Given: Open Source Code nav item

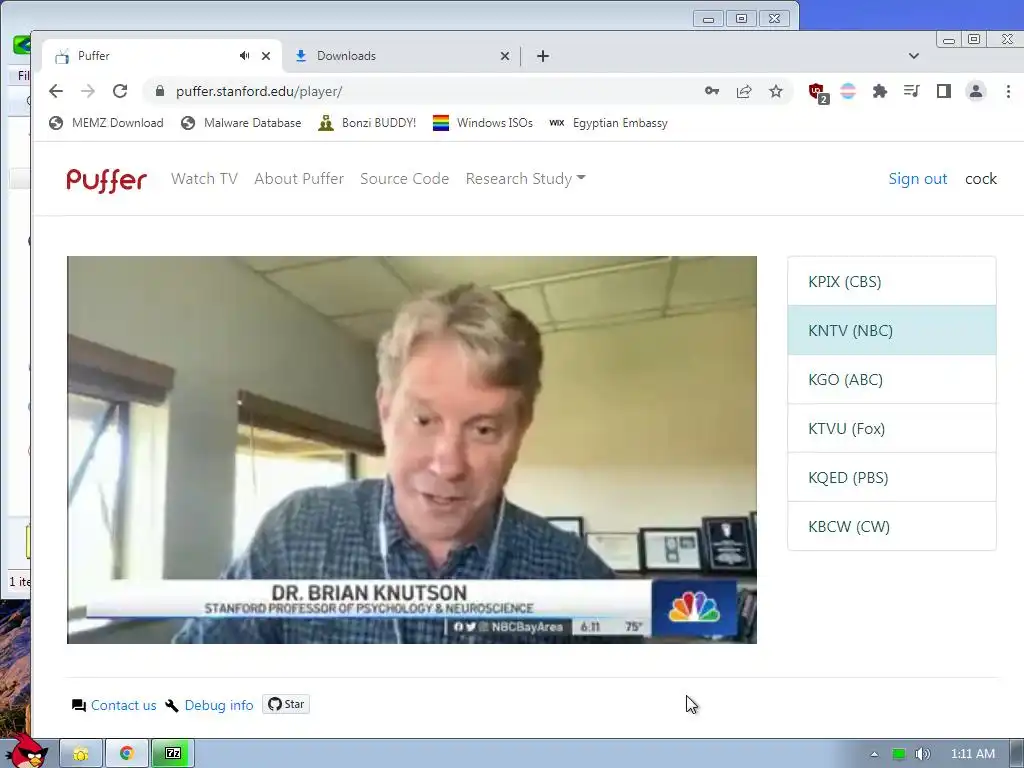Looking at the screenshot, I should click(404, 179).
